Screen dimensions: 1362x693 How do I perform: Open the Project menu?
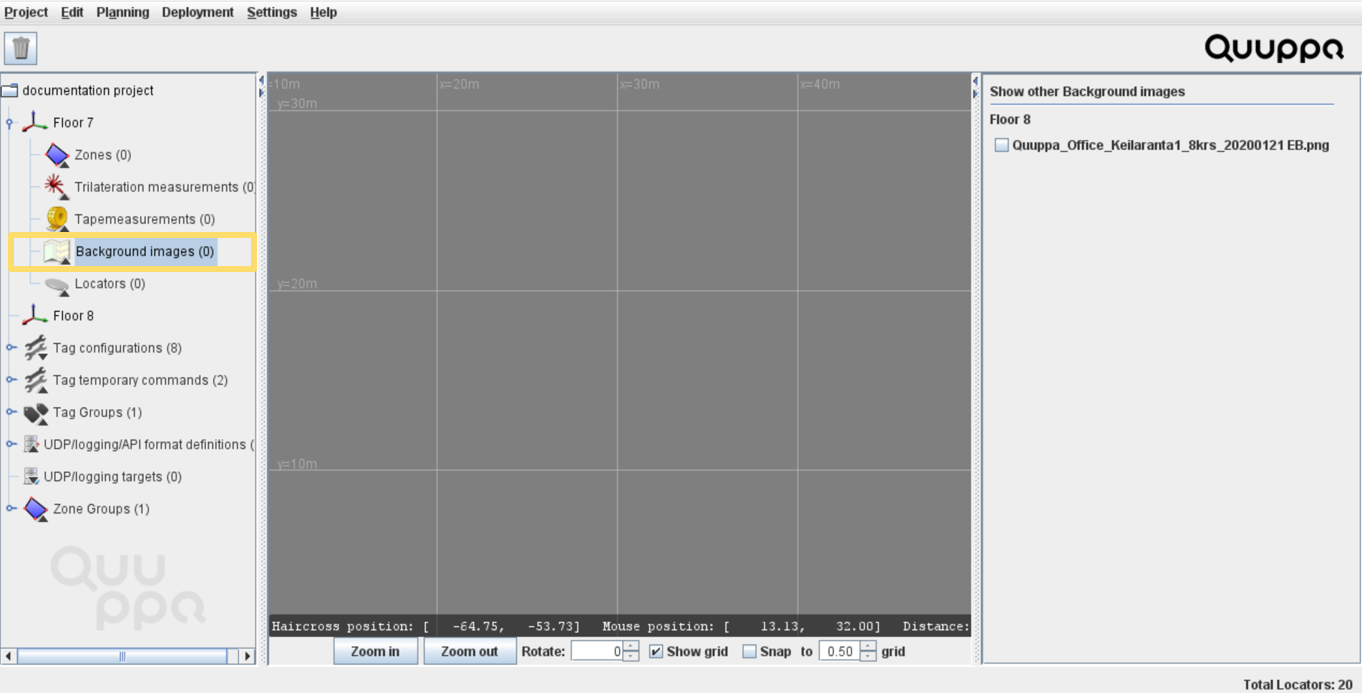coord(26,12)
